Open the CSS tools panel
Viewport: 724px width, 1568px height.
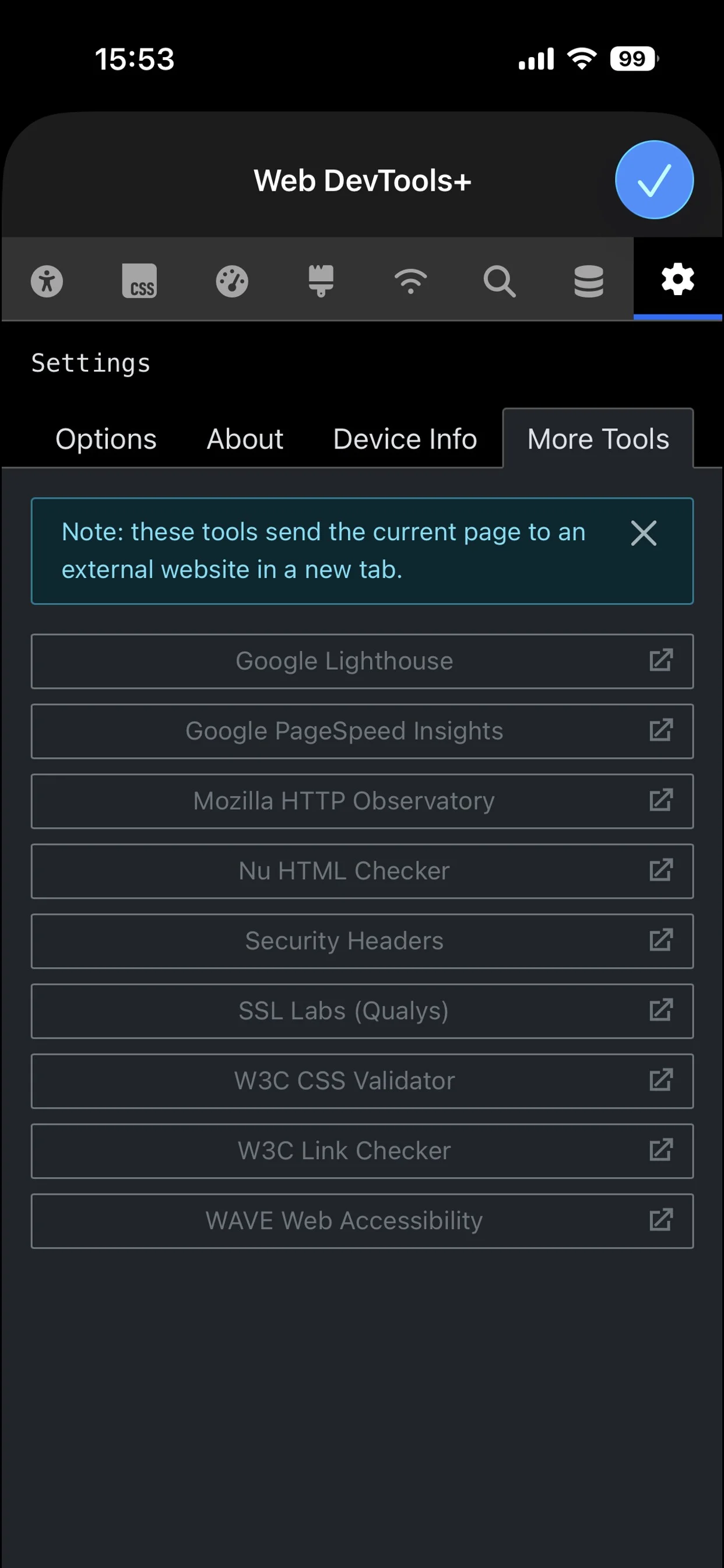[140, 281]
